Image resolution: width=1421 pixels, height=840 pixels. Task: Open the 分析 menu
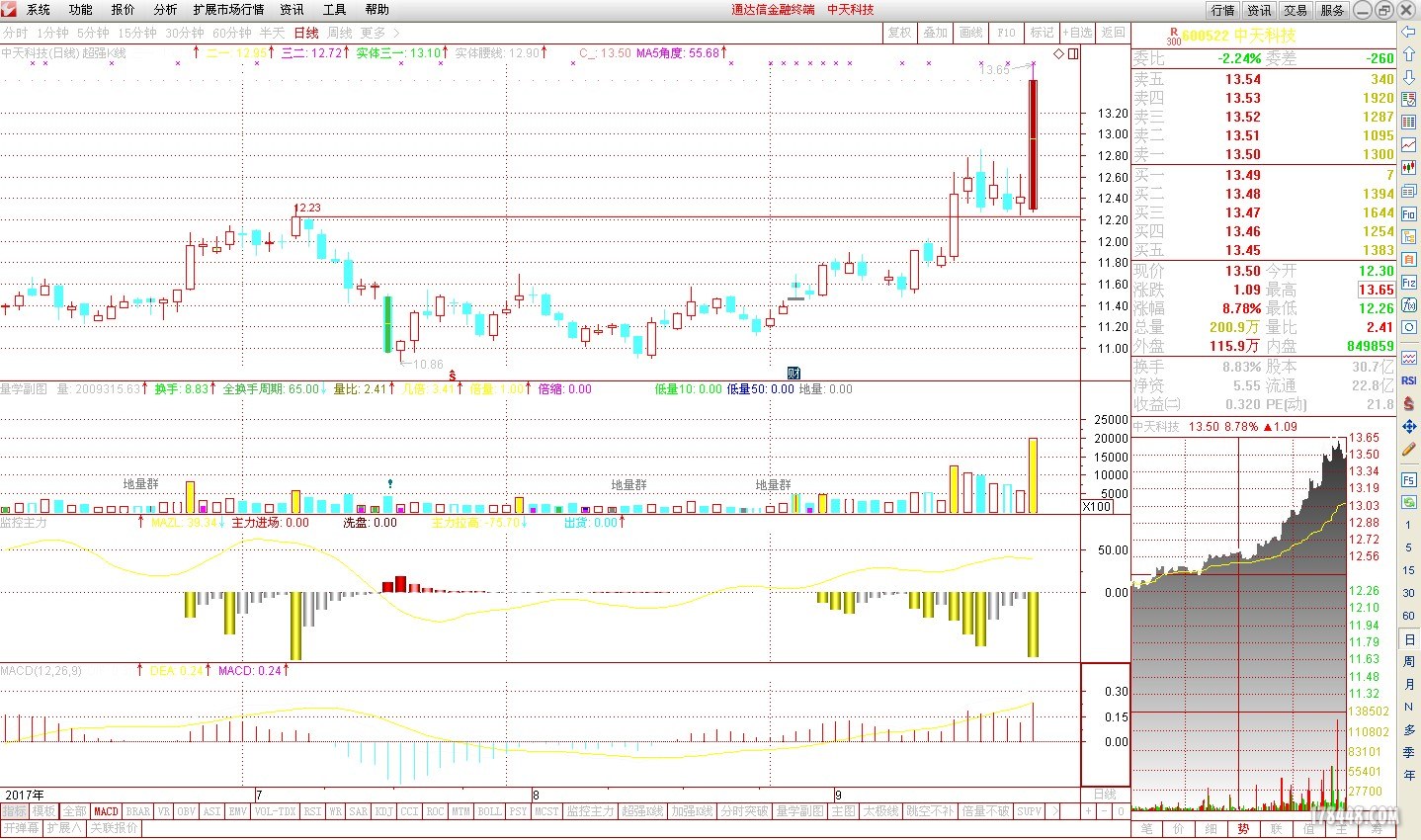pos(165,9)
